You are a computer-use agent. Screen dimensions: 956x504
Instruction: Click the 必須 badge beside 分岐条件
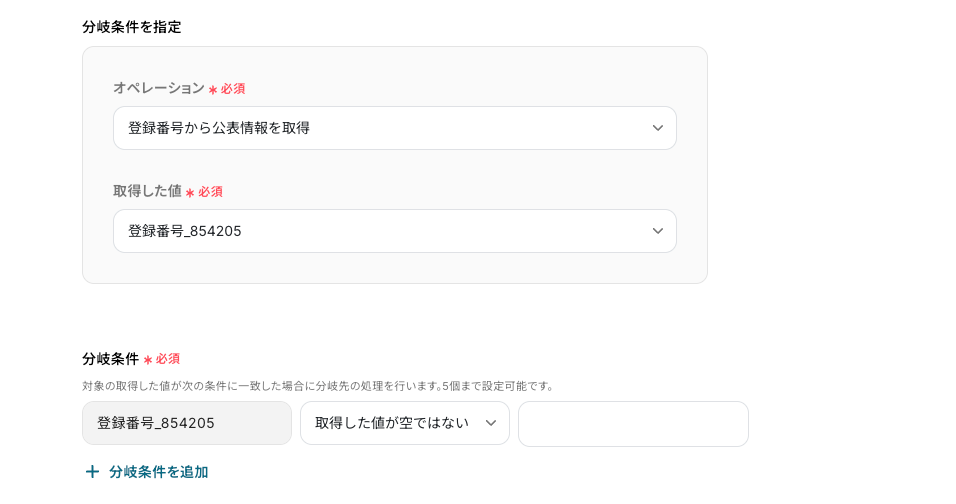pos(168,359)
